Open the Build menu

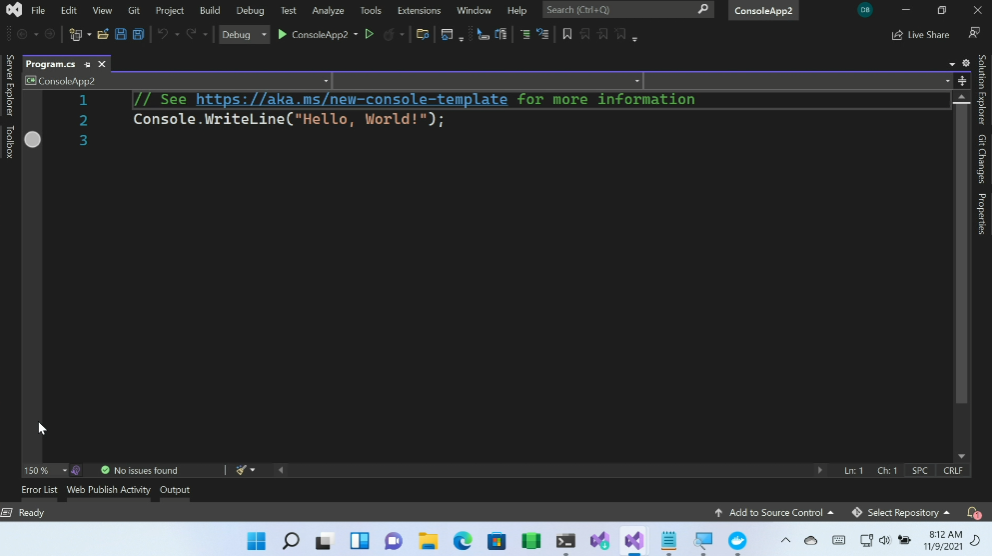pos(209,10)
